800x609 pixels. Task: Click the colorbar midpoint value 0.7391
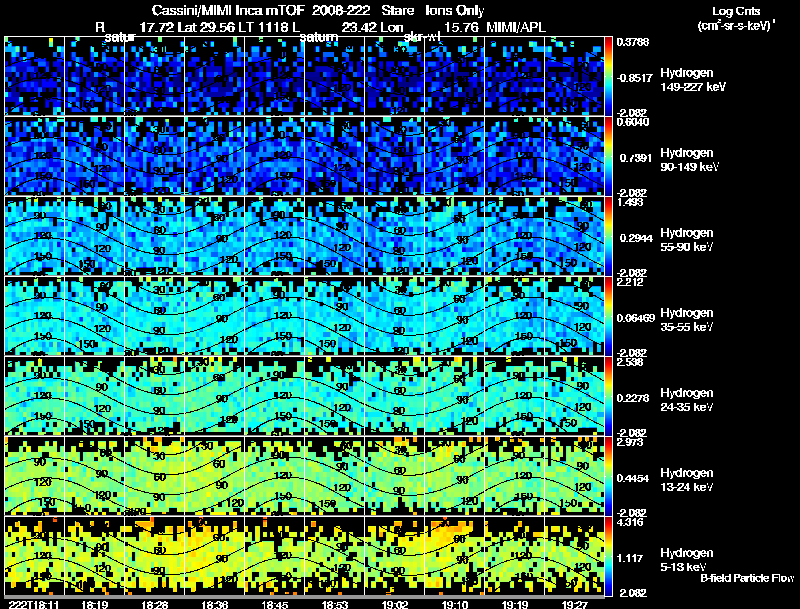point(636,158)
